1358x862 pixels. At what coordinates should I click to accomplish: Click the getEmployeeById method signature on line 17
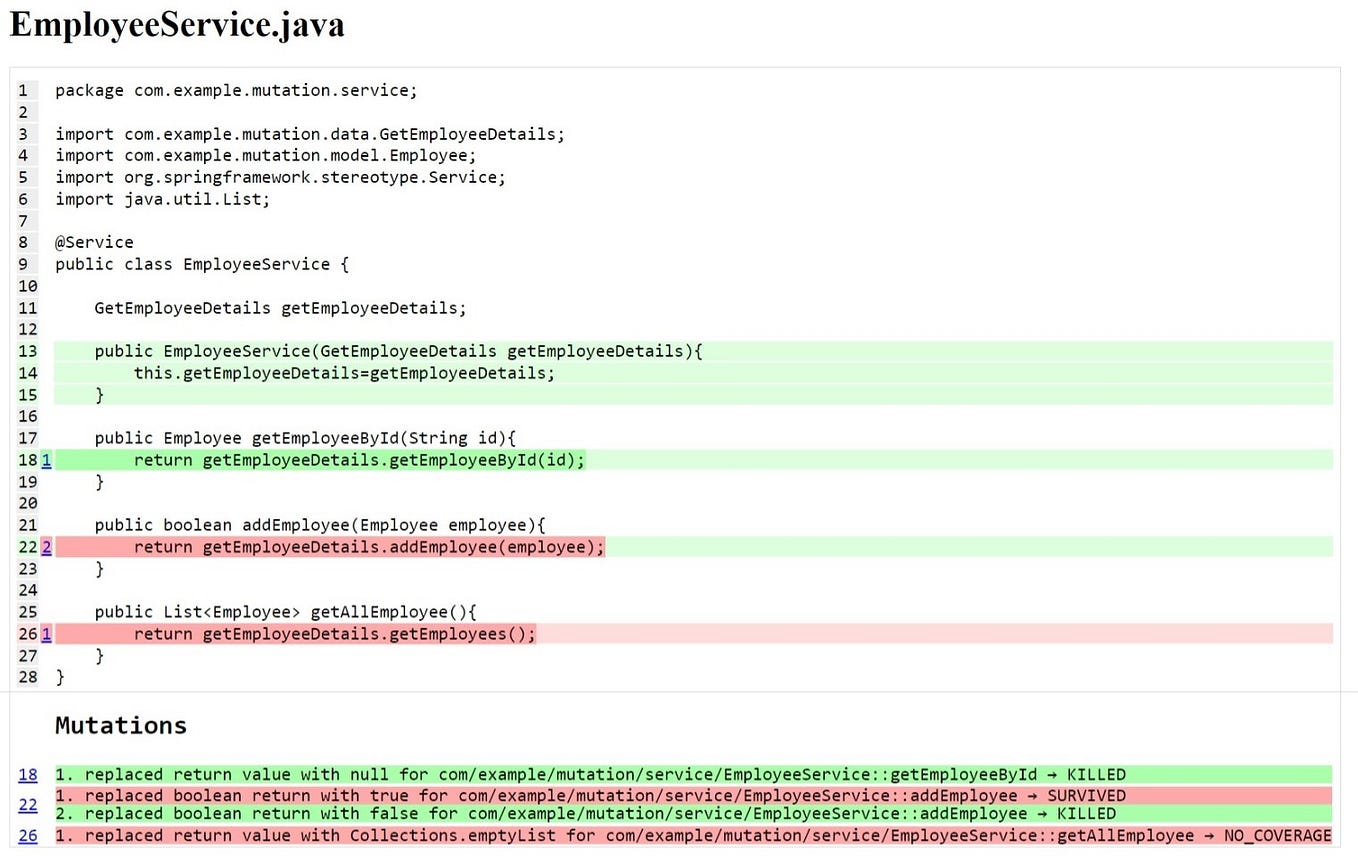[305, 438]
